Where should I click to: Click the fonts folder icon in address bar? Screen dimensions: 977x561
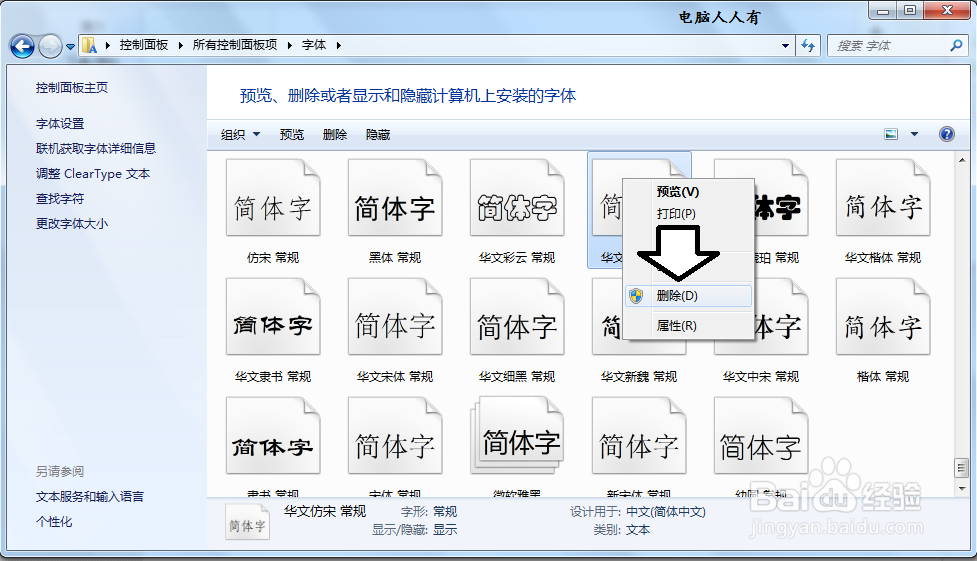click(90, 46)
